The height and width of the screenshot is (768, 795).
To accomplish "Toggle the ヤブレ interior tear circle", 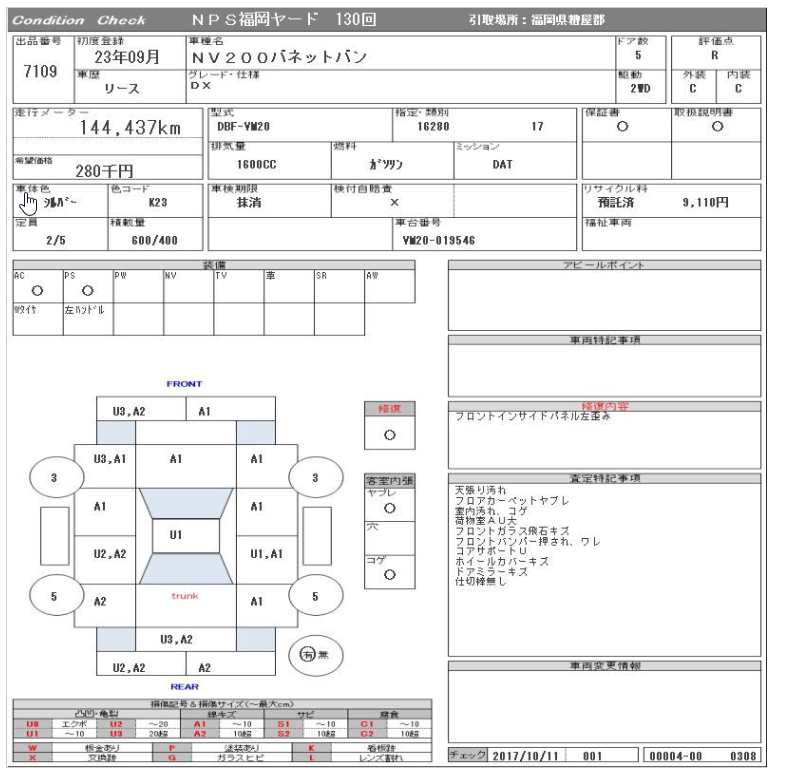I will pyautogui.click(x=388, y=508).
